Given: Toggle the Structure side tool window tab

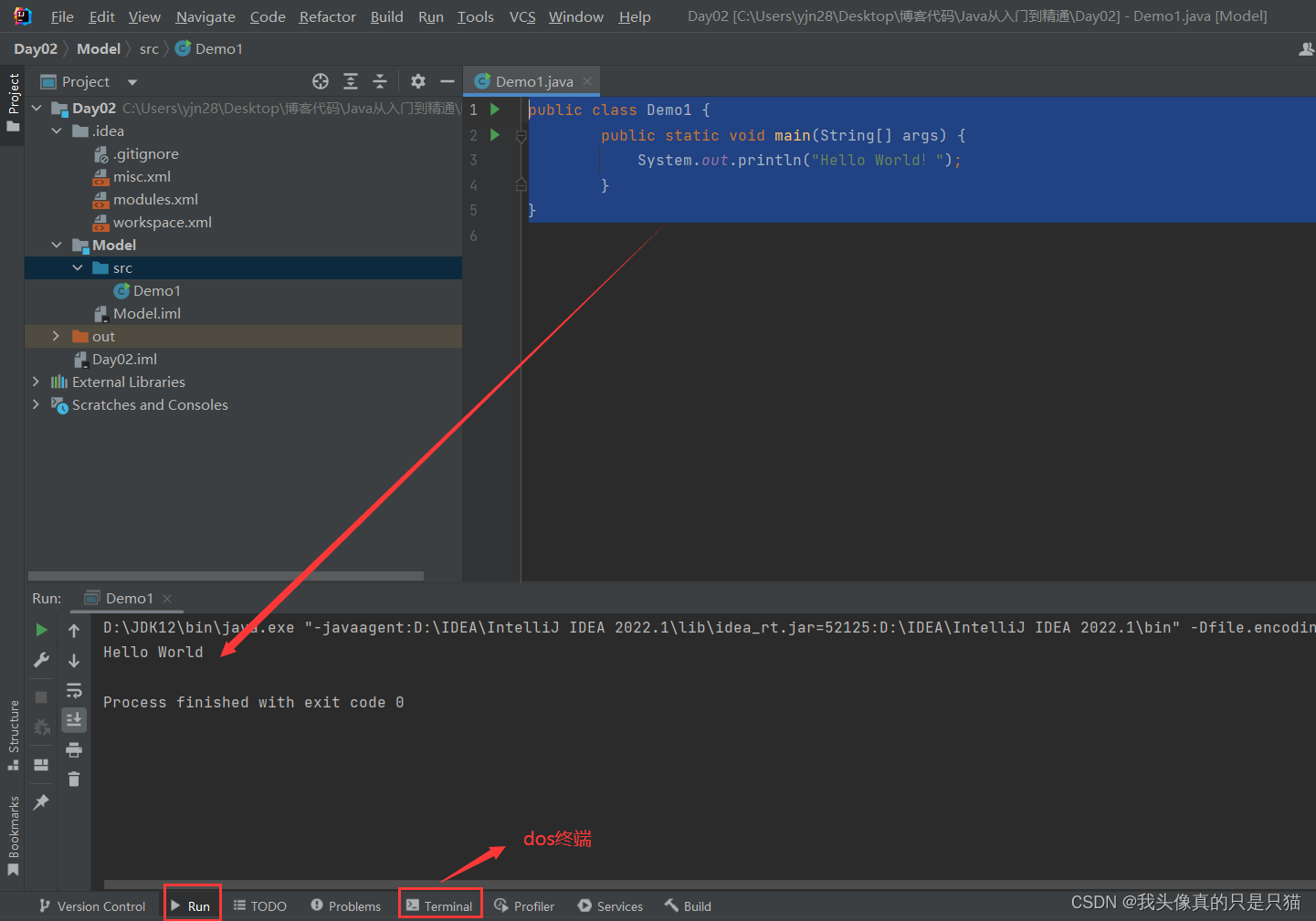Looking at the screenshot, I should [13, 735].
